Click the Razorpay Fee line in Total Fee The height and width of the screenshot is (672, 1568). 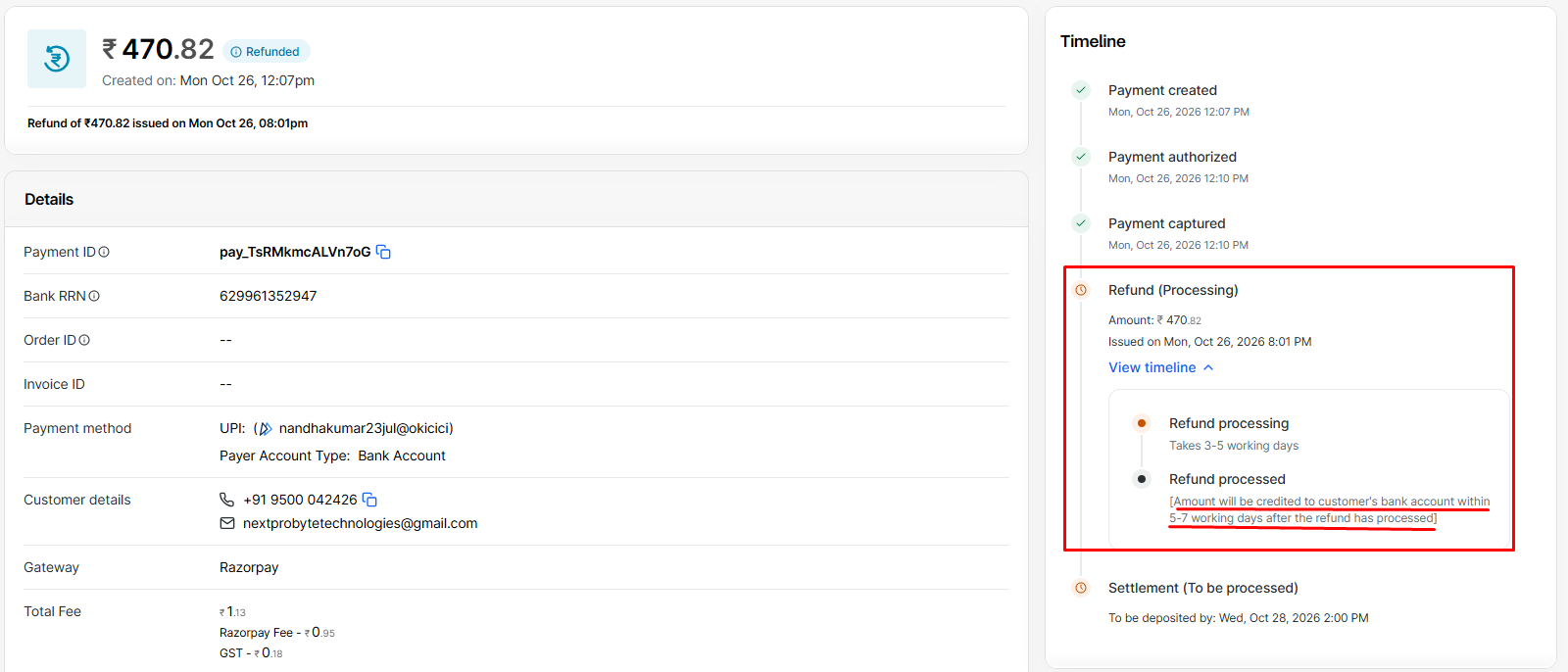[277, 633]
